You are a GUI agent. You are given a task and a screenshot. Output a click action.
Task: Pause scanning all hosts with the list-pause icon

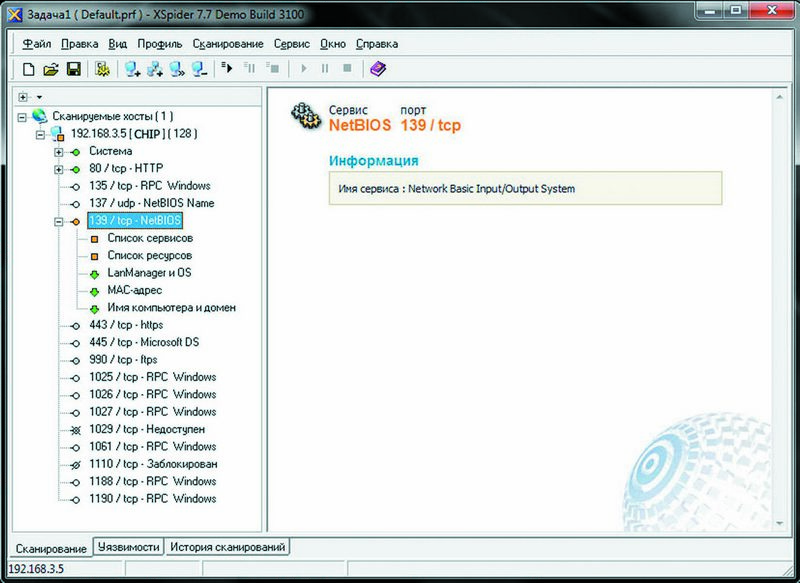point(249,67)
